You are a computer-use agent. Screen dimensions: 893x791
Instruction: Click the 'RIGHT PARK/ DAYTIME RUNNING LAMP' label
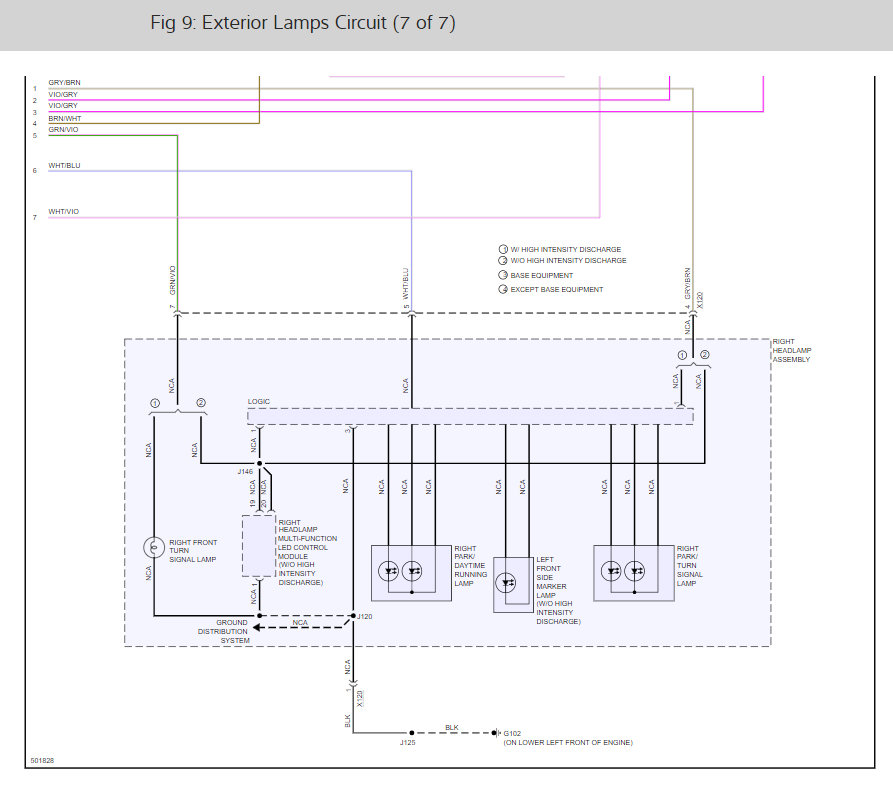click(x=470, y=565)
